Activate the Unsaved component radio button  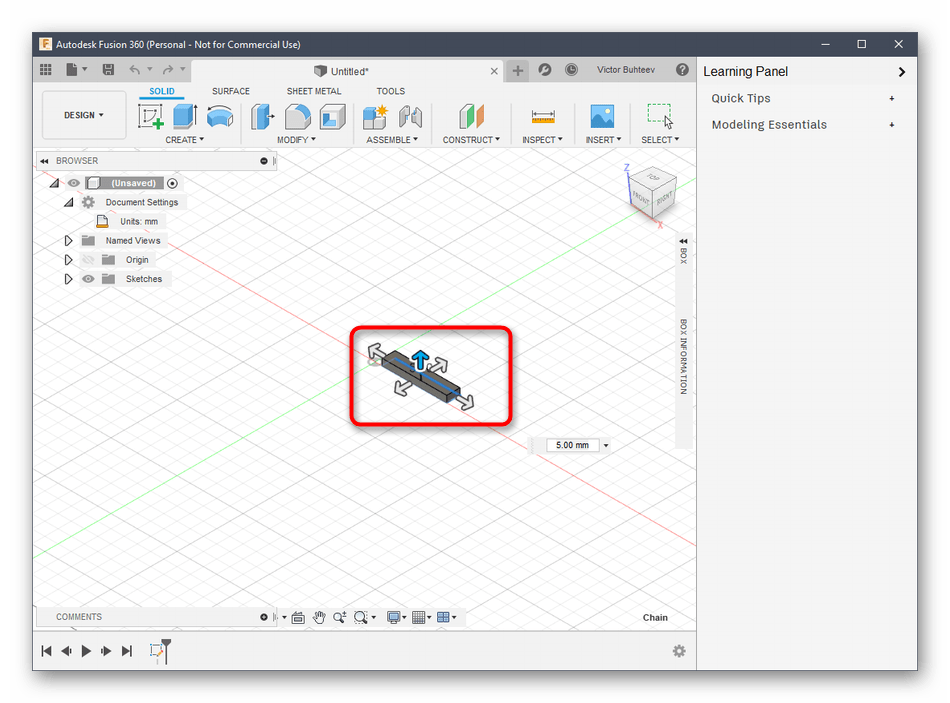click(x=173, y=183)
